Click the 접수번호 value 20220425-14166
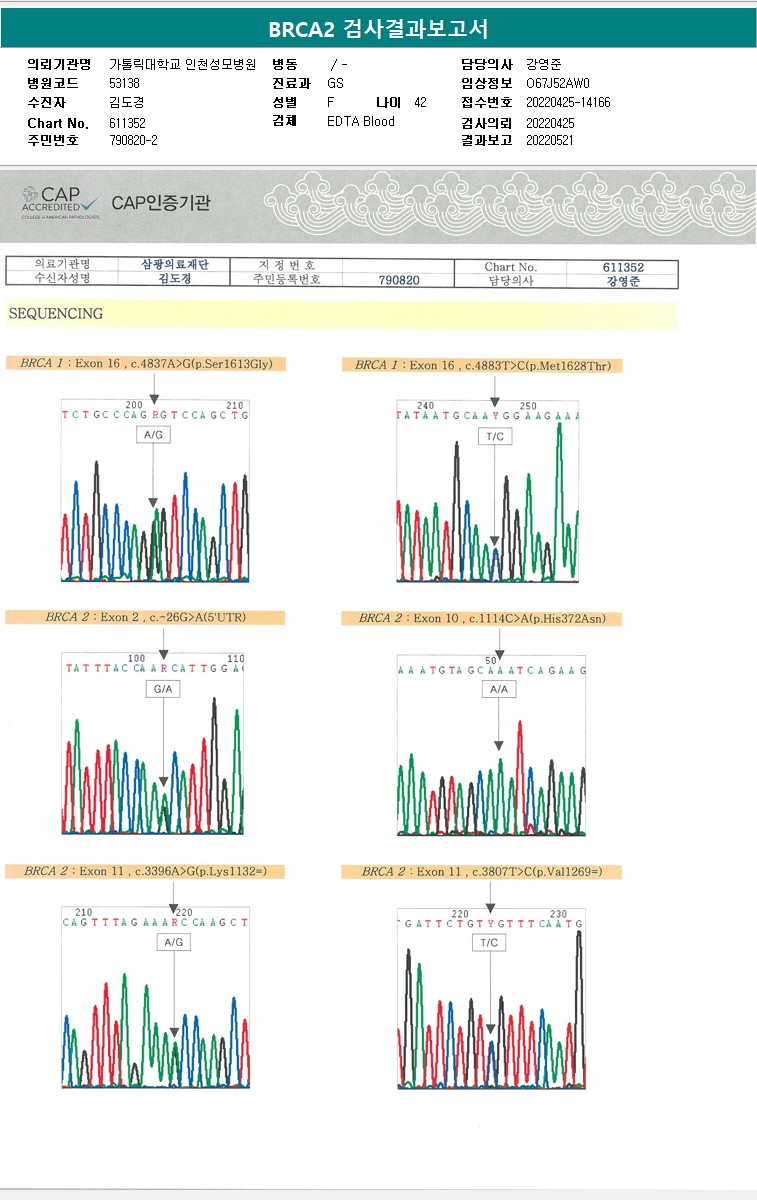Image resolution: width=757 pixels, height=1200 pixels. (568, 103)
